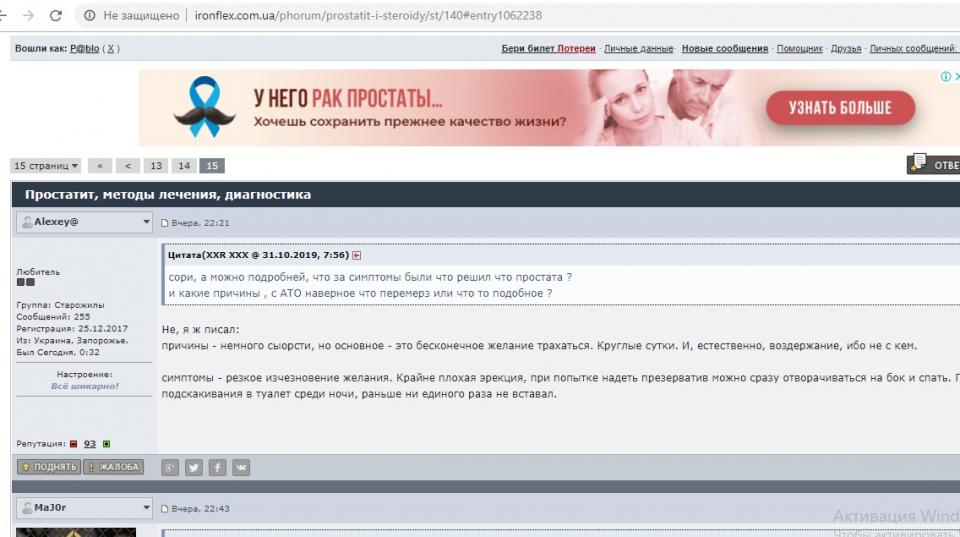Click the site security info icon
The height and width of the screenshot is (537, 960).
[x=90, y=15]
